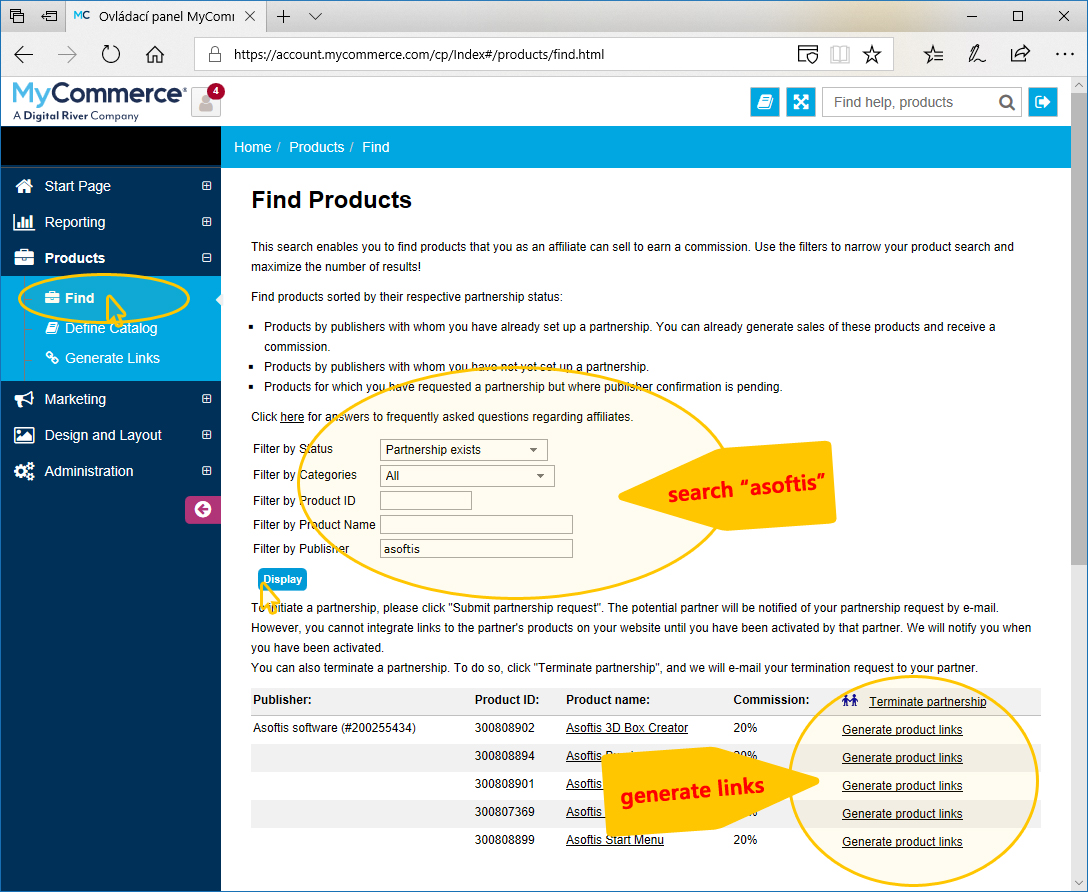Click Find in the breadcrumb

point(375,147)
